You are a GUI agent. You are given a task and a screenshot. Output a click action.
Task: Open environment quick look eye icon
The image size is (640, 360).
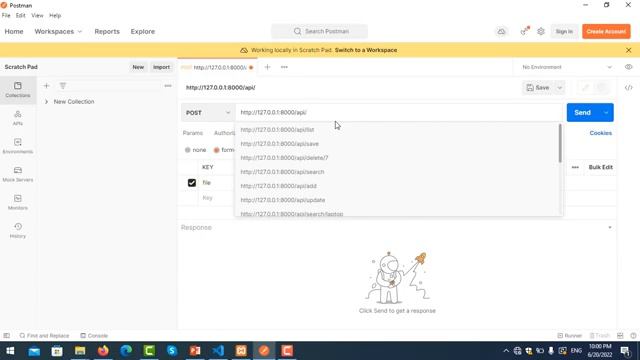[628, 67]
